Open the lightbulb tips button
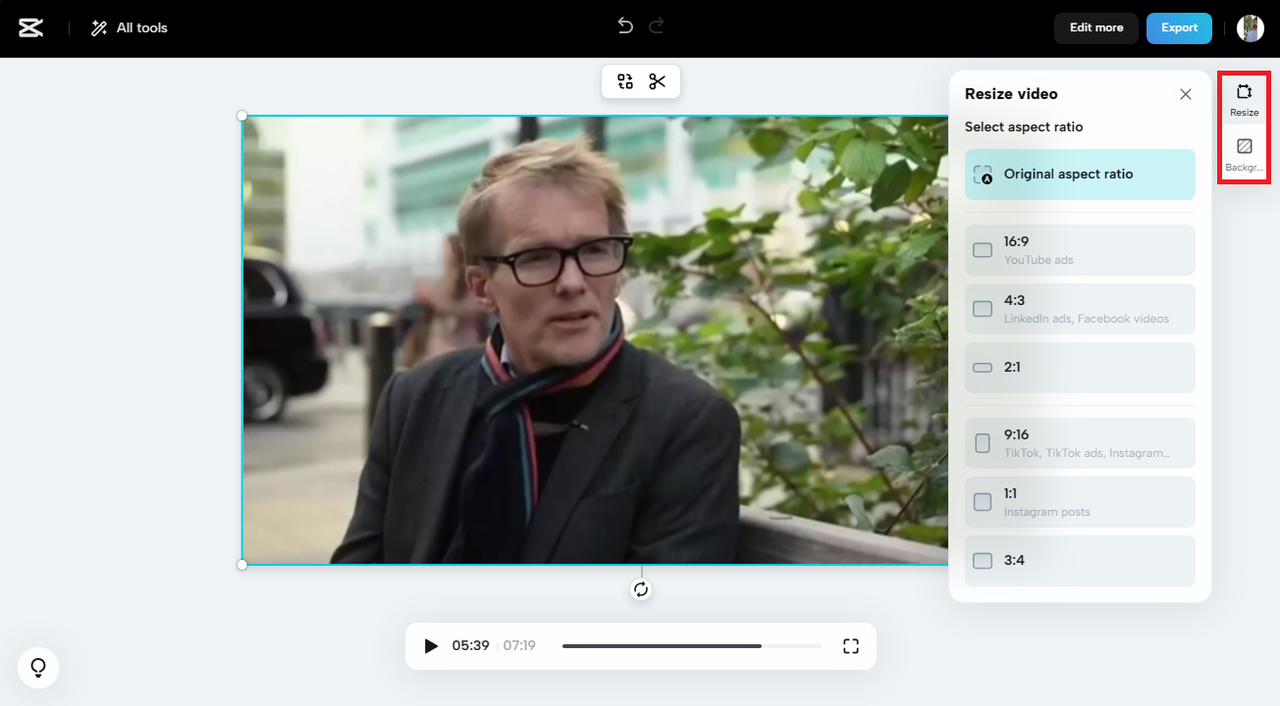Image resolution: width=1280 pixels, height=706 pixels. click(x=38, y=667)
